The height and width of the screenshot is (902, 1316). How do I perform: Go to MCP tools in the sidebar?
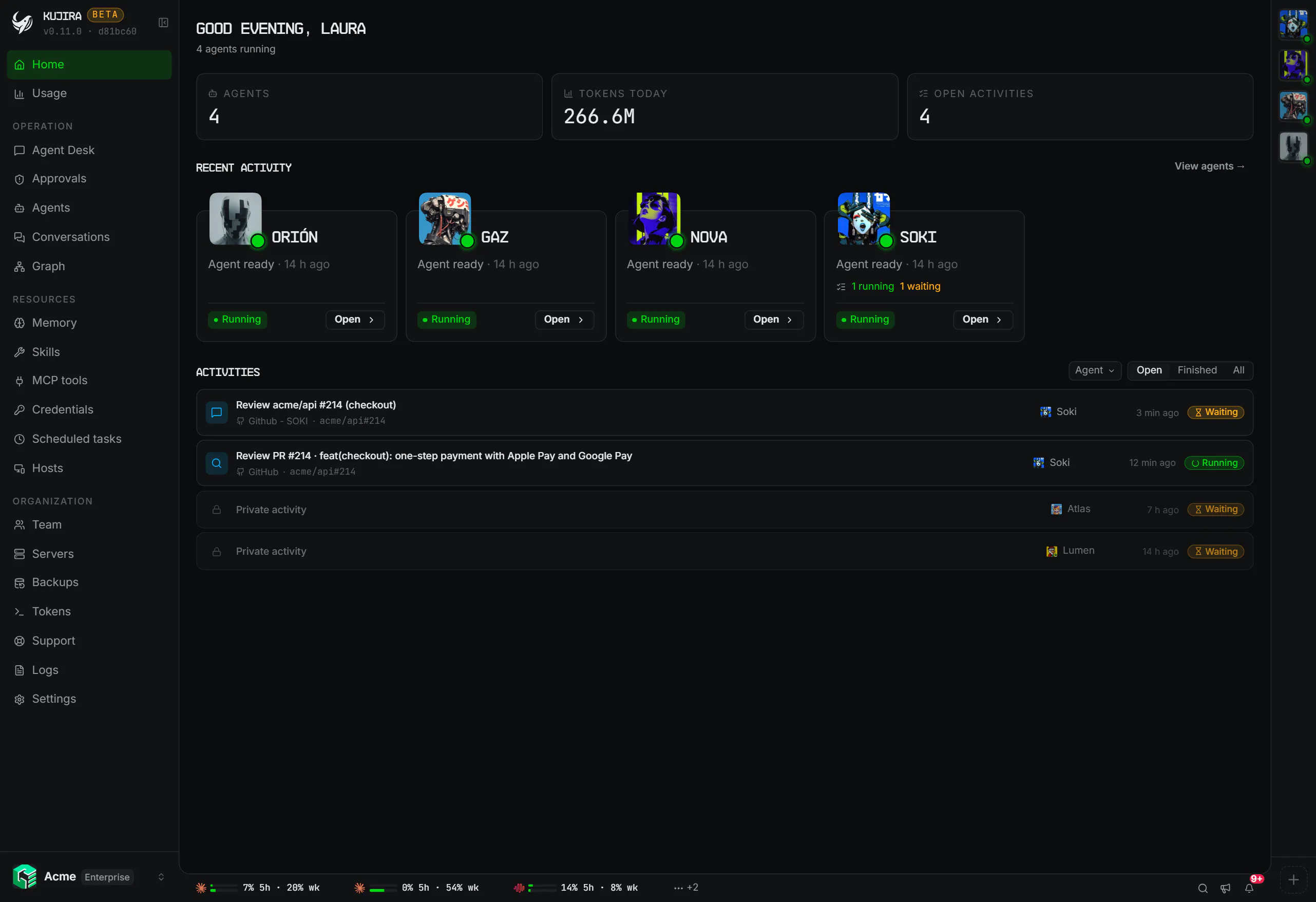[89, 380]
